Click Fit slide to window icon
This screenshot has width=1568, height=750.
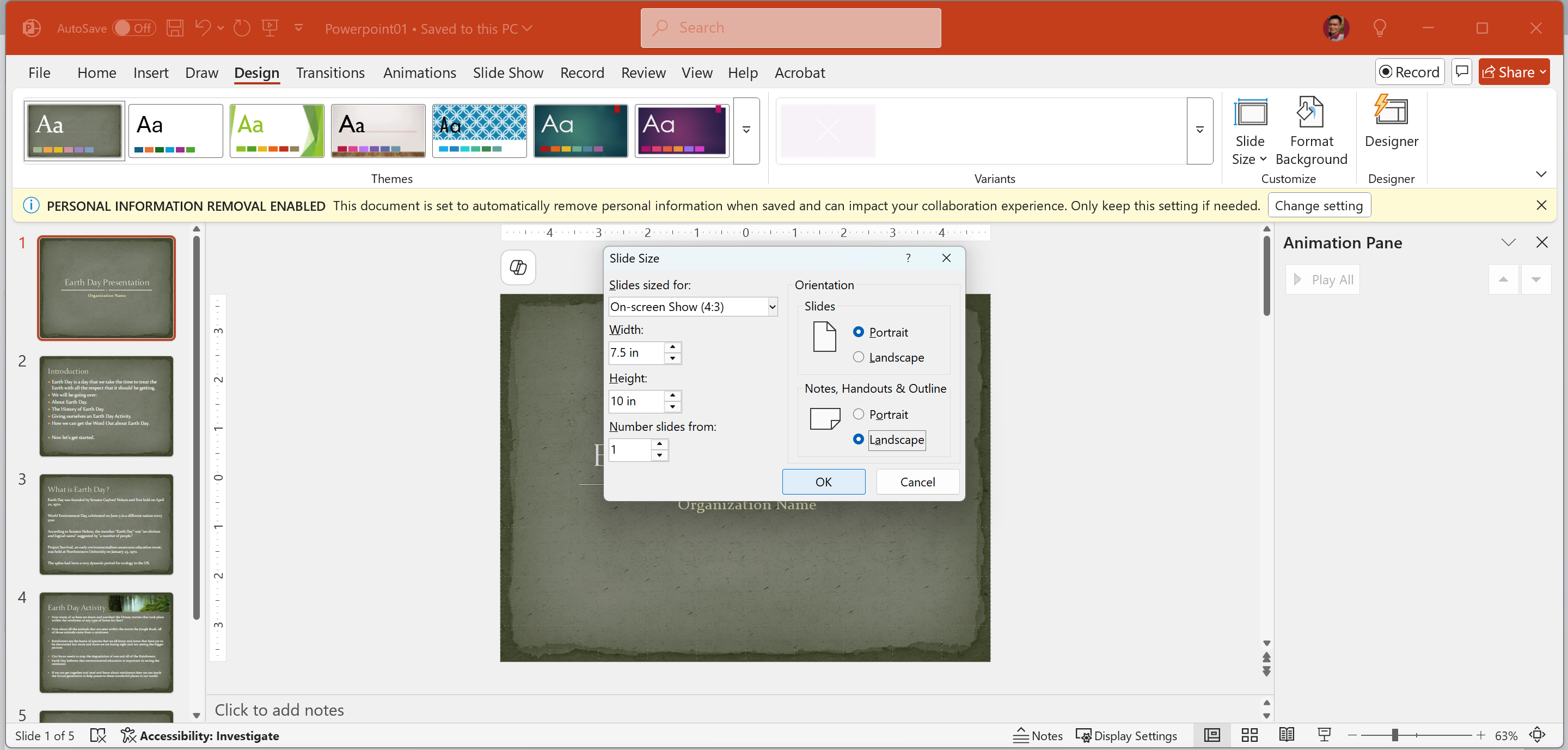[1538, 735]
